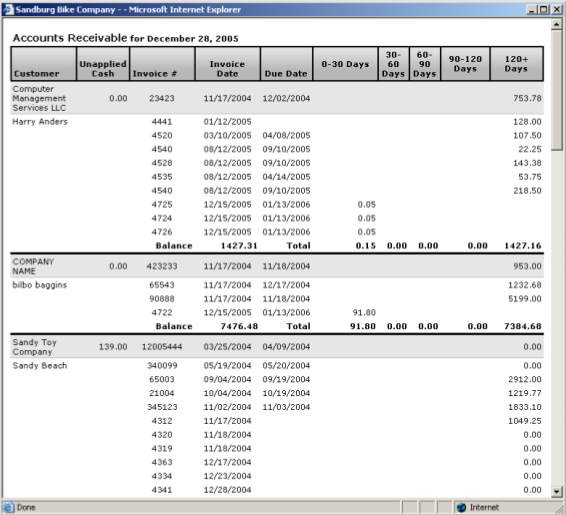
Task: Select the Harry Anders customer name
Action: pyautogui.click(x=40, y=122)
